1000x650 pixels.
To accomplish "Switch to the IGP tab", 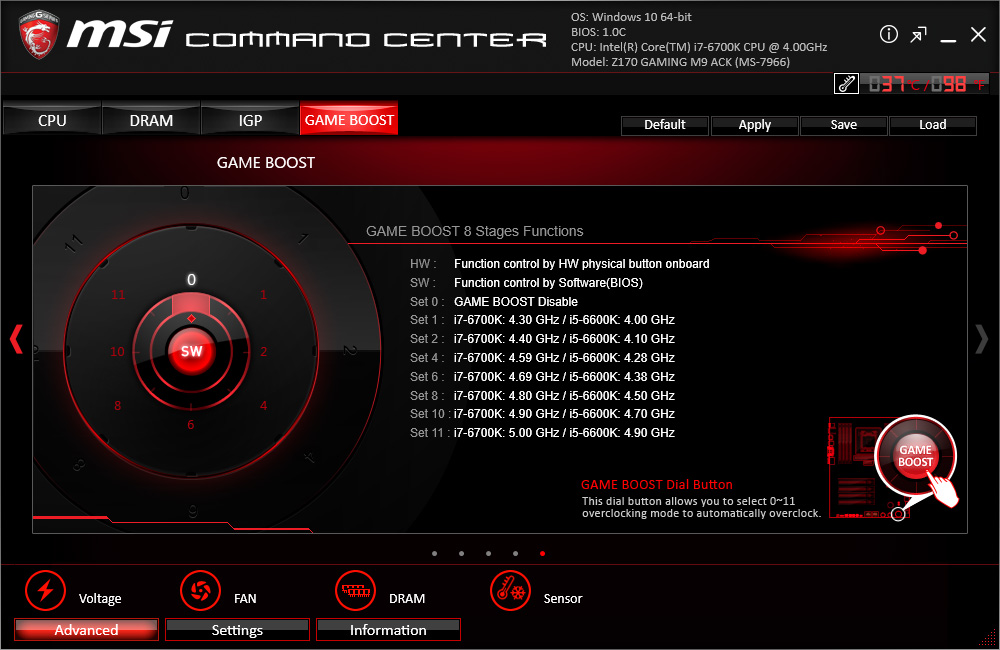I will pyautogui.click(x=250, y=120).
